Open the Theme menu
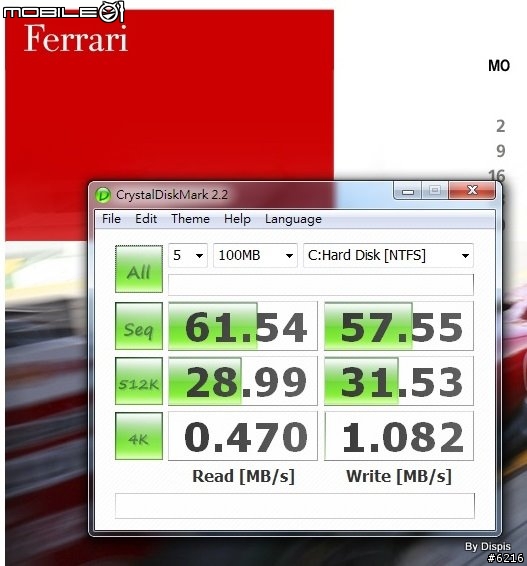This screenshot has height=566, width=527. (x=190, y=219)
